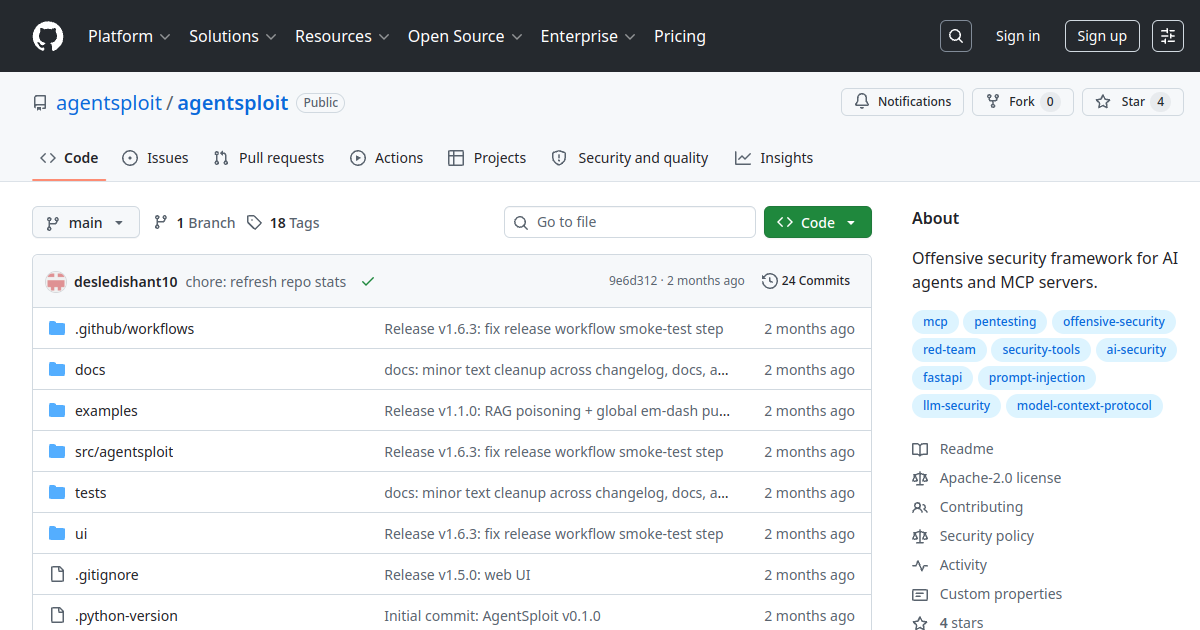Image resolution: width=1200 pixels, height=630 pixels.
Task: Click 'Initial commit: AgentSploit v0.1.0' message
Action: coord(492,616)
